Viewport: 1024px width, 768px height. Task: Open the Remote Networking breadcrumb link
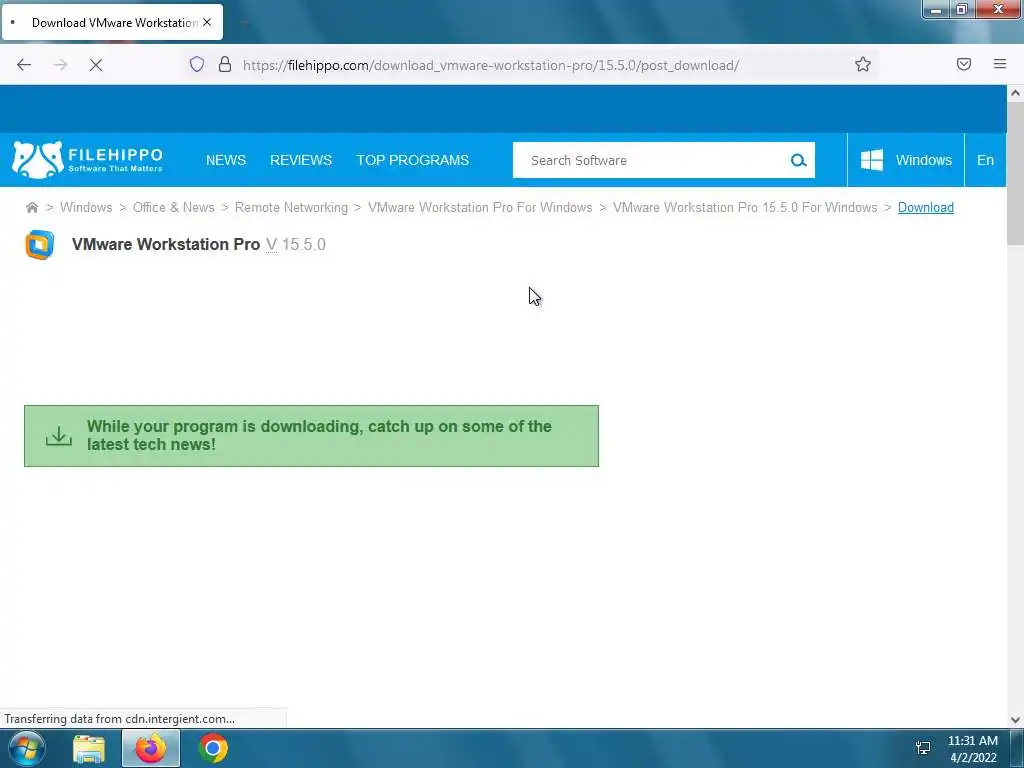click(291, 208)
